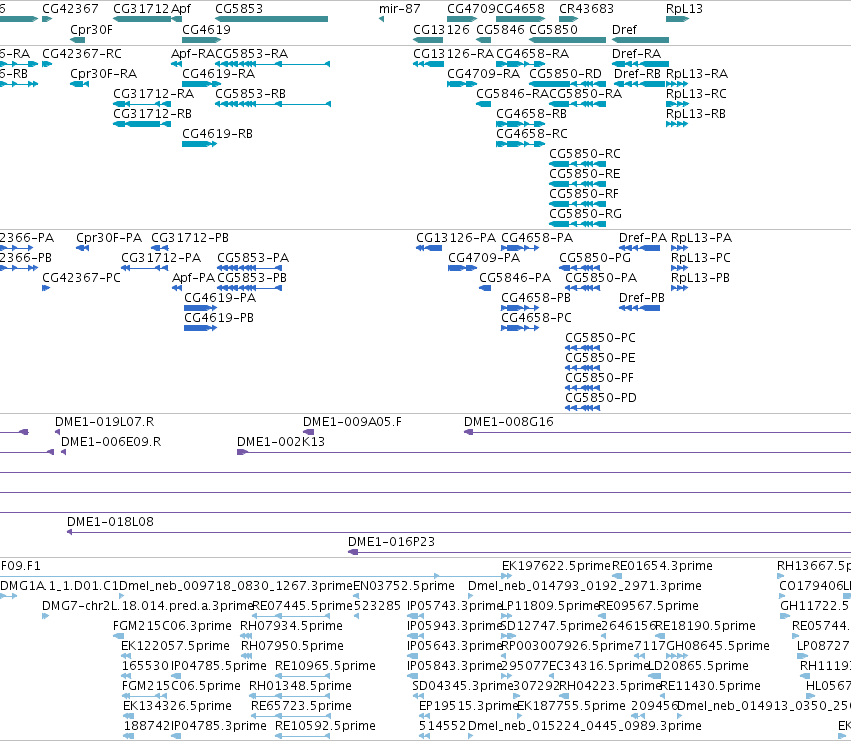This screenshot has width=851, height=741.
Task: Select BAC clone DME1-006E09.R
Action: (x=111, y=442)
